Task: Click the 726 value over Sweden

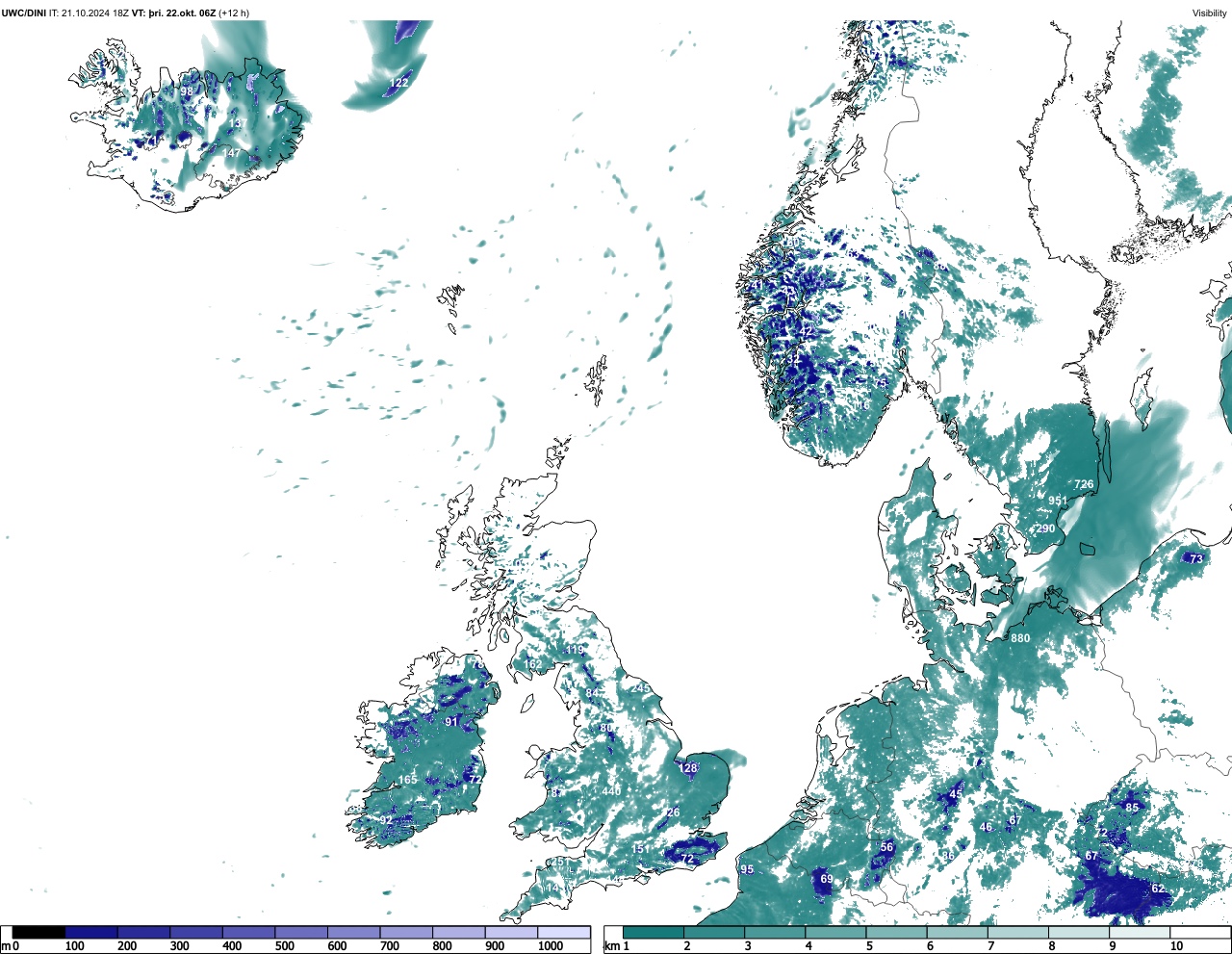Action: pos(1084,484)
